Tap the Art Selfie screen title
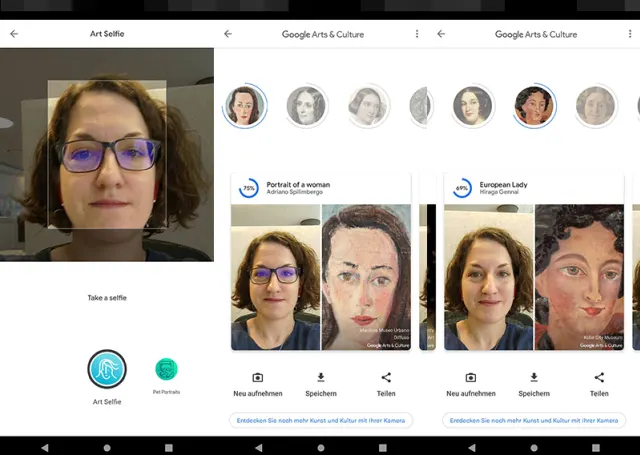The image size is (640, 455). (x=107, y=34)
